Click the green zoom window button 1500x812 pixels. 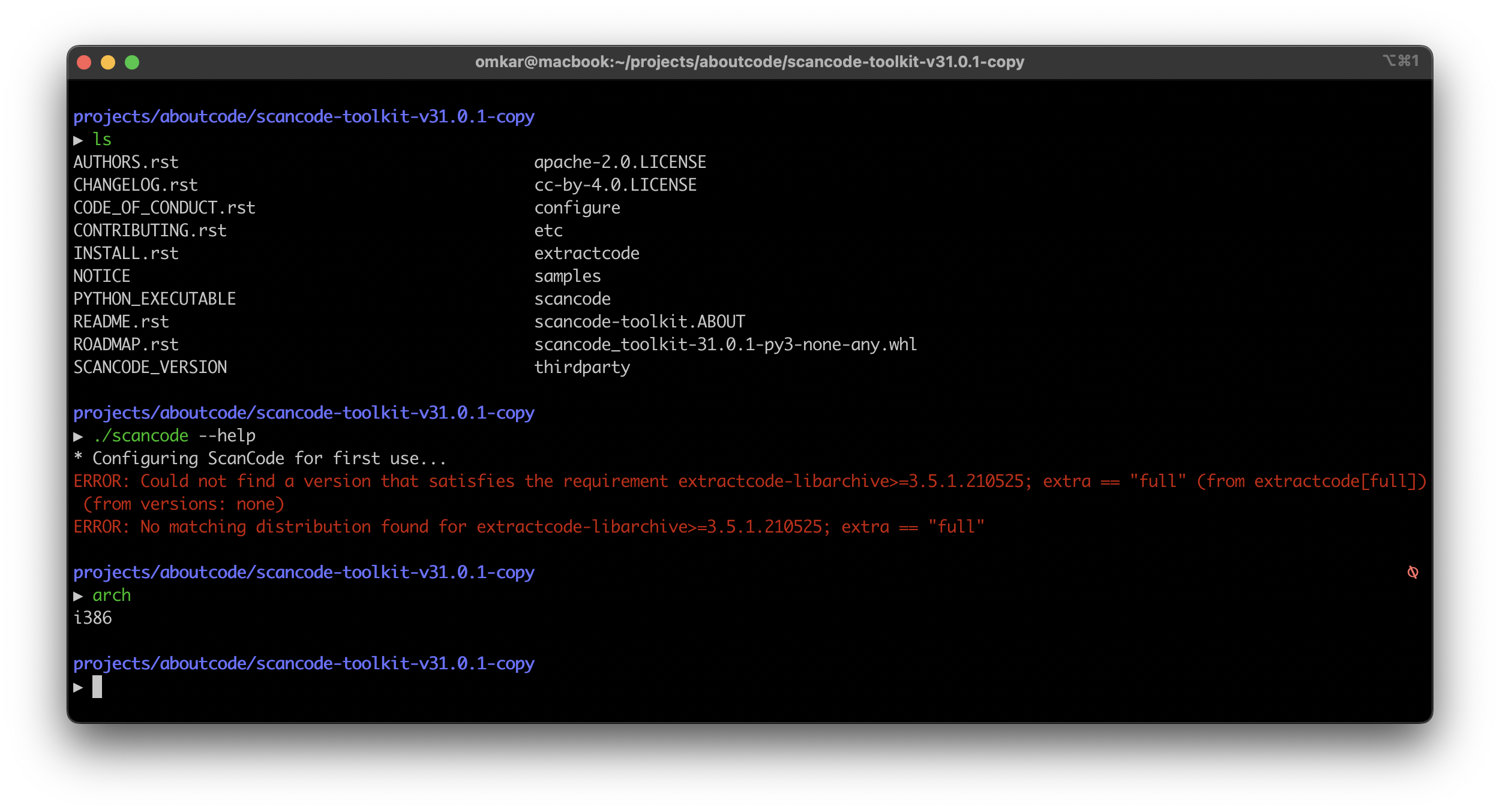[132, 62]
